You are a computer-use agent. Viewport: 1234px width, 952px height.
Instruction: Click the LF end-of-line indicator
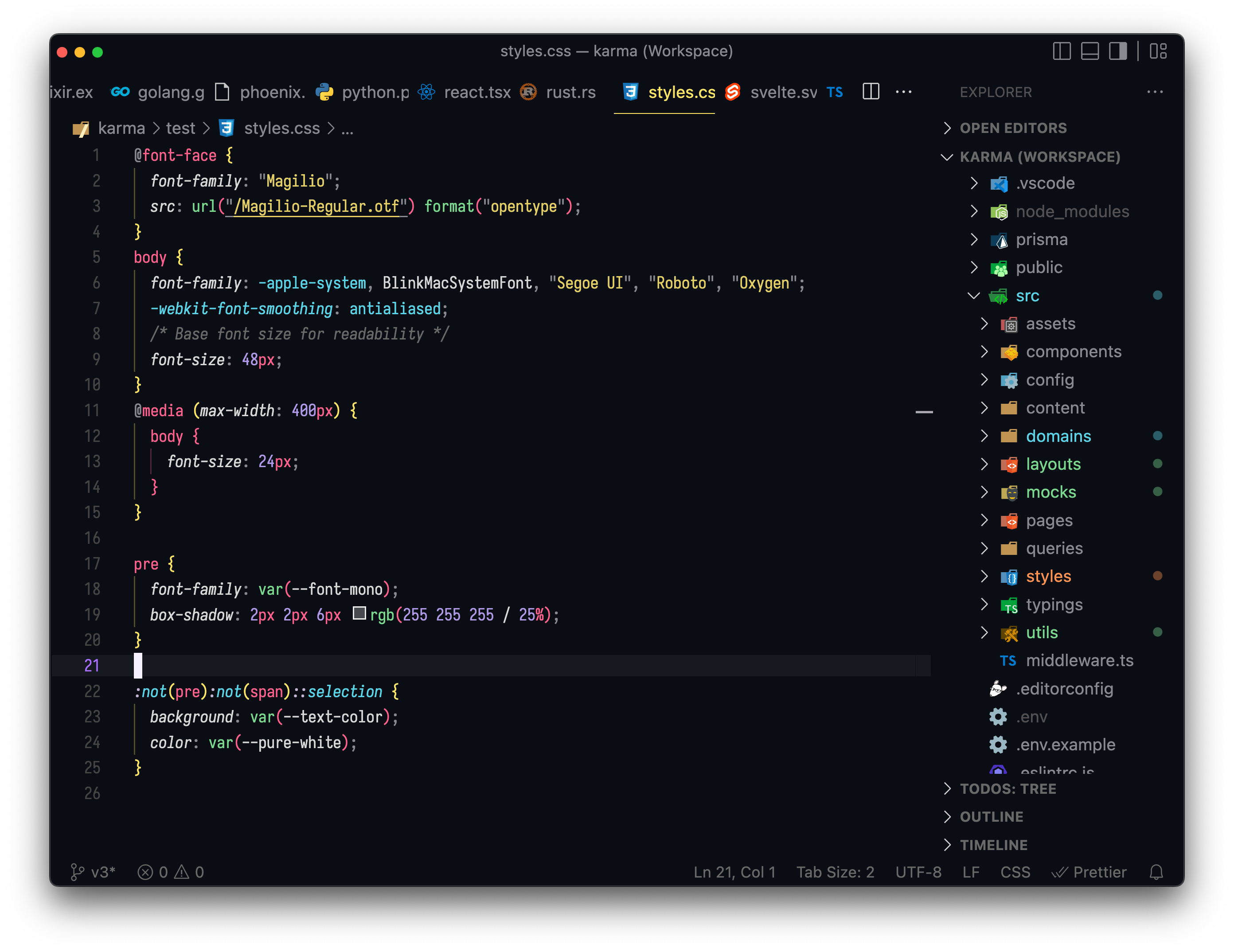point(971,872)
